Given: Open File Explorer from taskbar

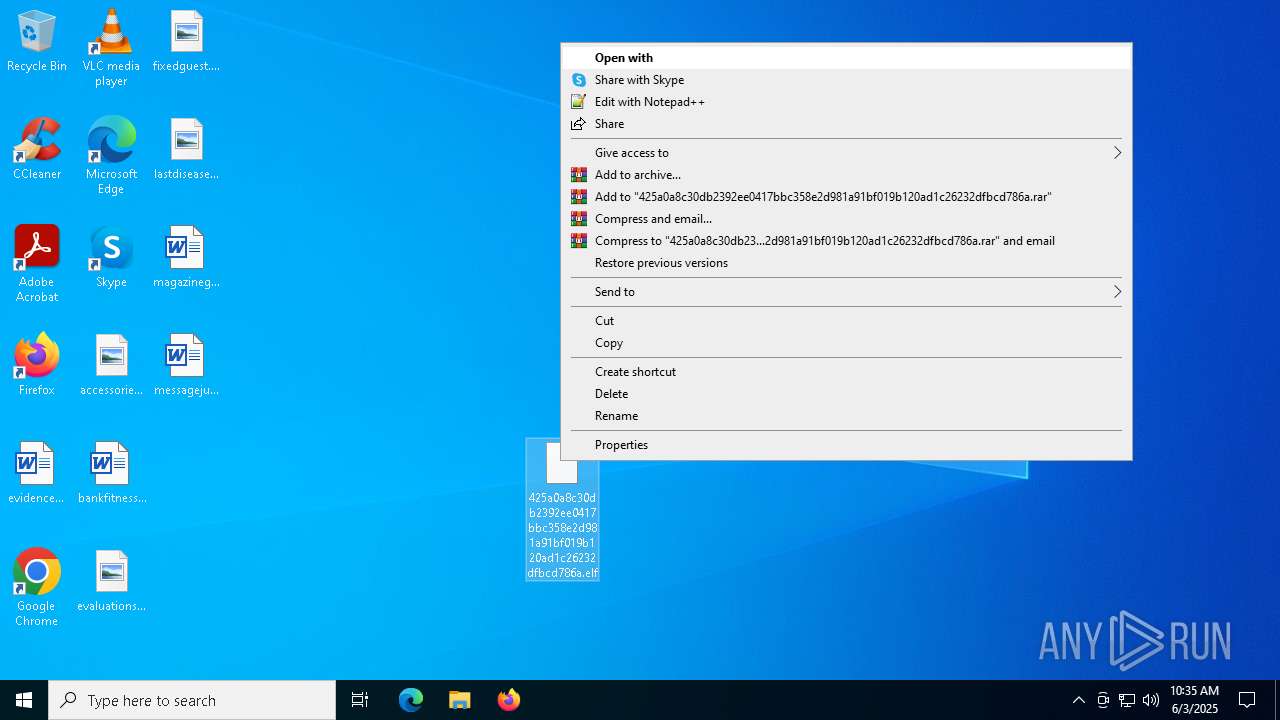Looking at the screenshot, I should point(460,700).
